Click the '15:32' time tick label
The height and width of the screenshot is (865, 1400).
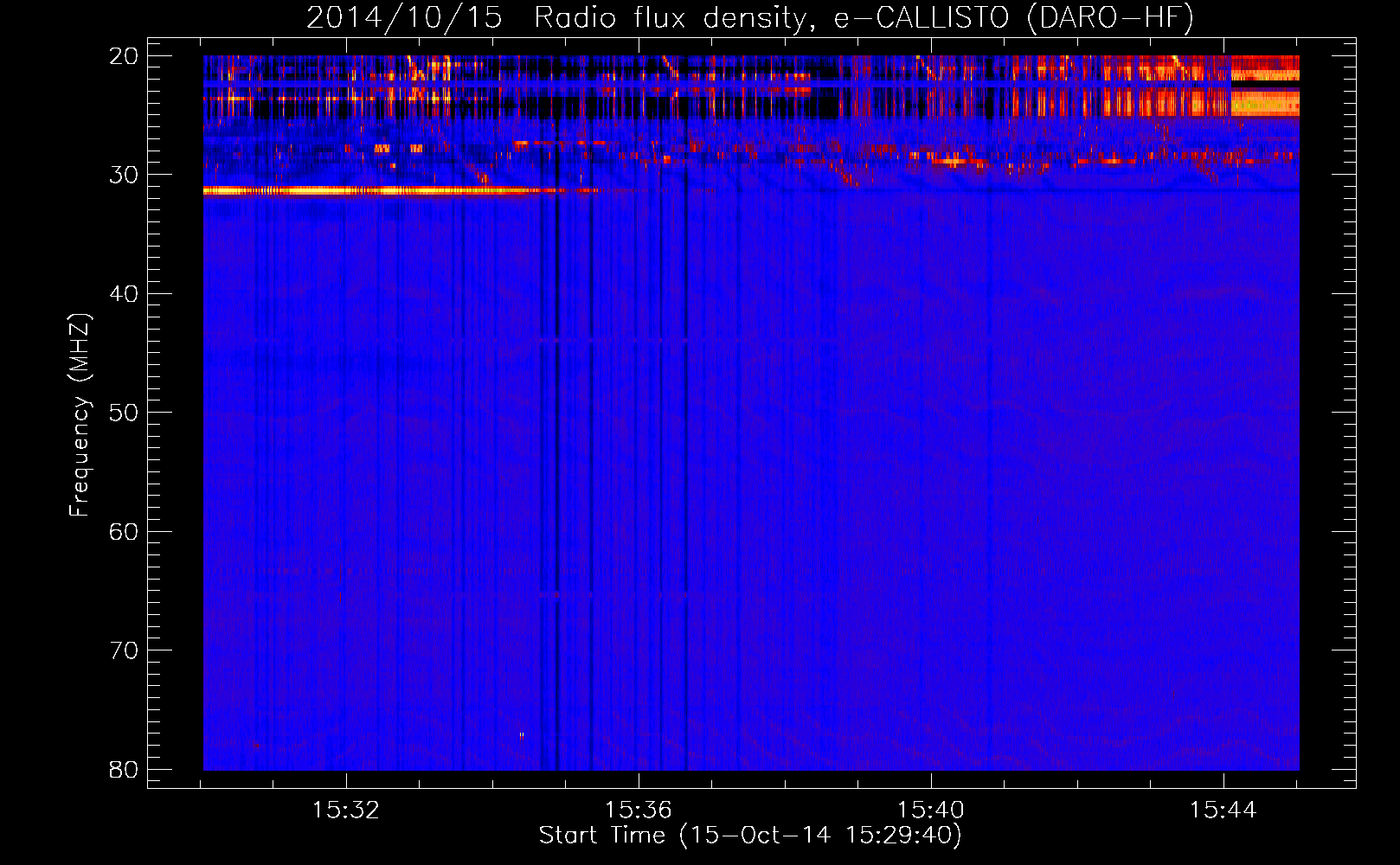pyautogui.click(x=346, y=811)
